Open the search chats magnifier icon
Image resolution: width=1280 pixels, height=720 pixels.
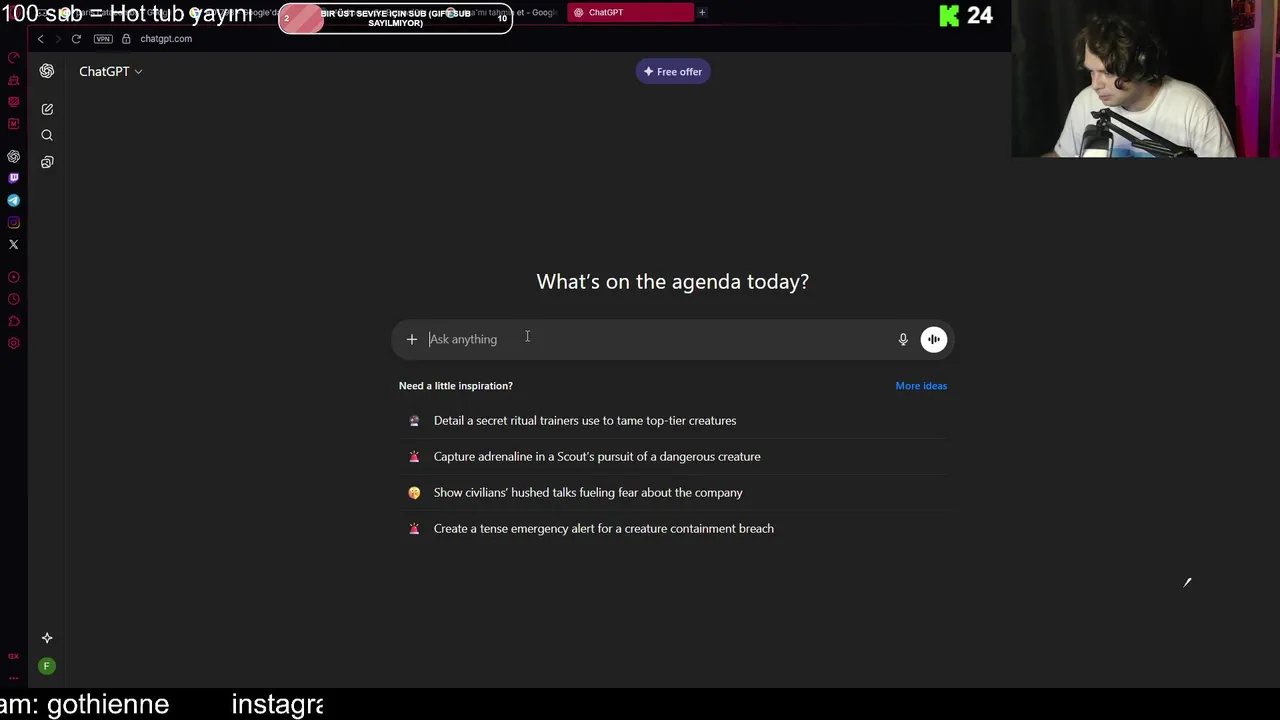[x=47, y=135]
